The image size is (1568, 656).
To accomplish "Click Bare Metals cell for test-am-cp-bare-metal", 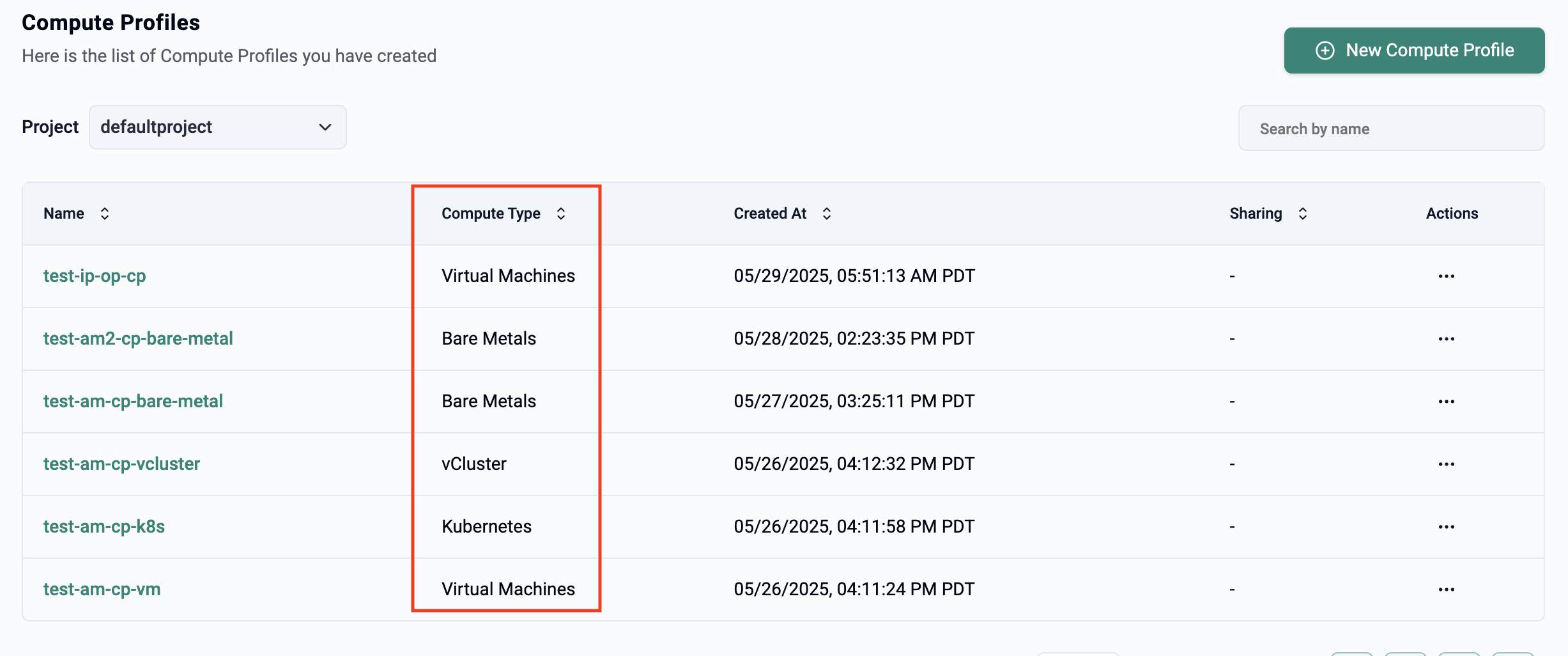I will coord(489,402).
